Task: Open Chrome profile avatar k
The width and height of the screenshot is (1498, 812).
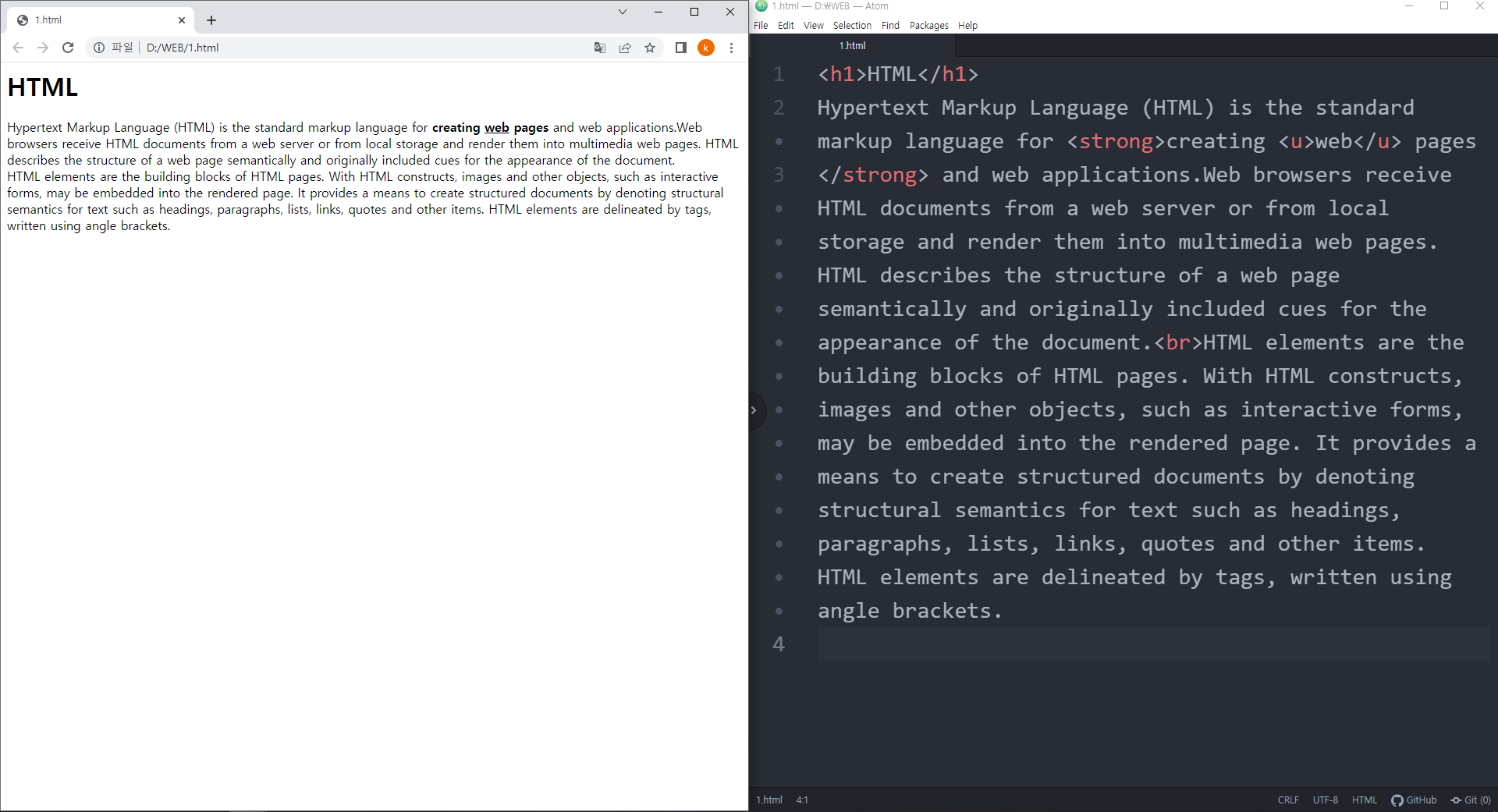Action: pos(706,48)
